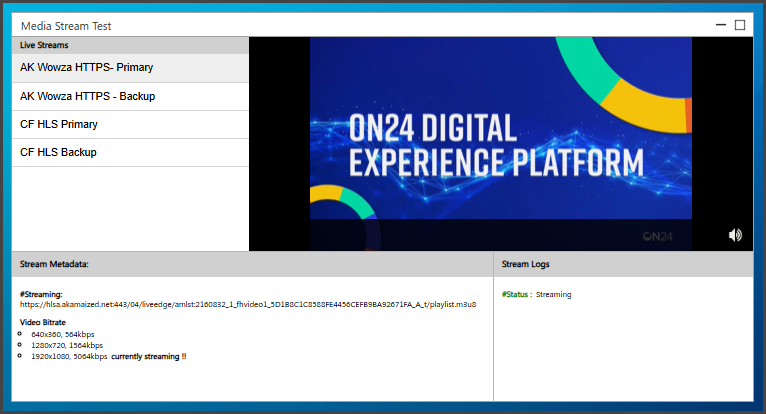Screen dimensions: 766x414
Task: Click the #Status Streaming log line
Action: [536, 294]
